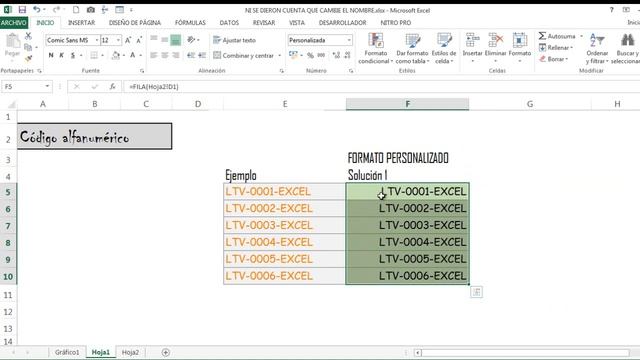Switch to Hoja2 sheet tab
Screen dimensions: 640x360
tap(130, 352)
